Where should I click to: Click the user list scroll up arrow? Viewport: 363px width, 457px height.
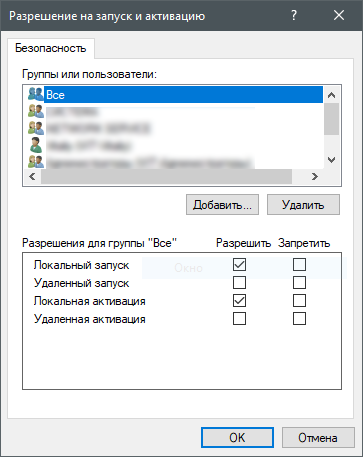(x=331, y=95)
